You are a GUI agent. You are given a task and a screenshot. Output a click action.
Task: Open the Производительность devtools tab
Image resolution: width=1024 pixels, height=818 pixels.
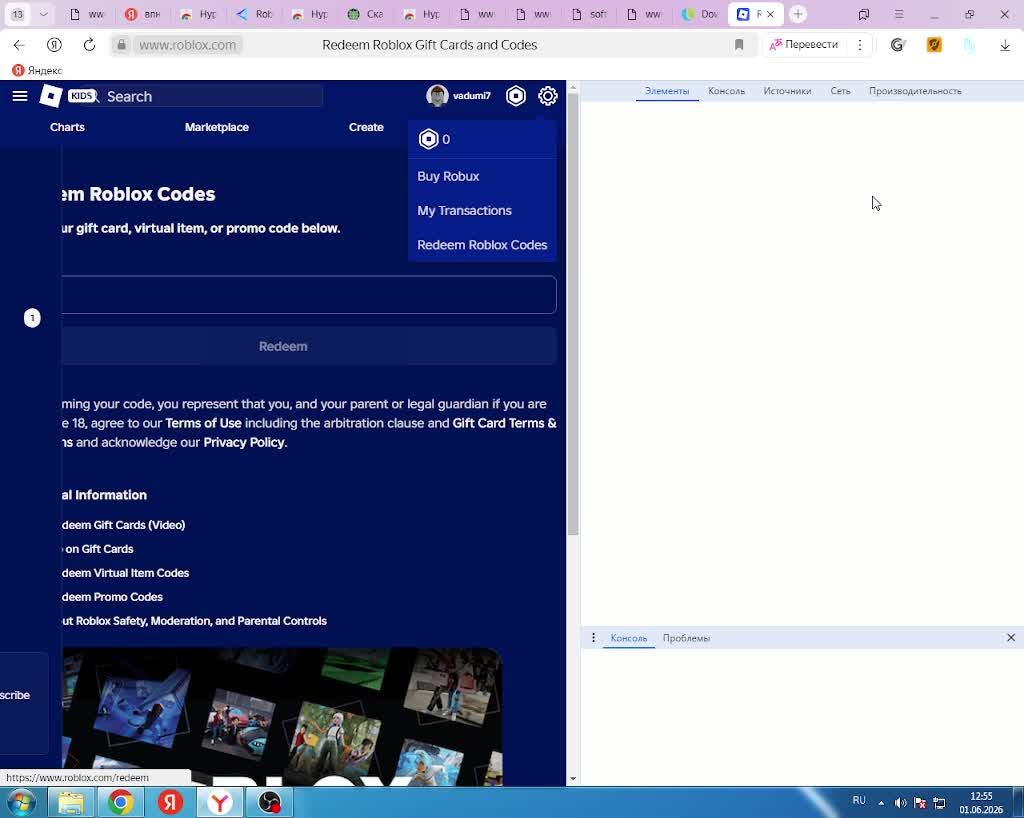click(x=915, y=91)
